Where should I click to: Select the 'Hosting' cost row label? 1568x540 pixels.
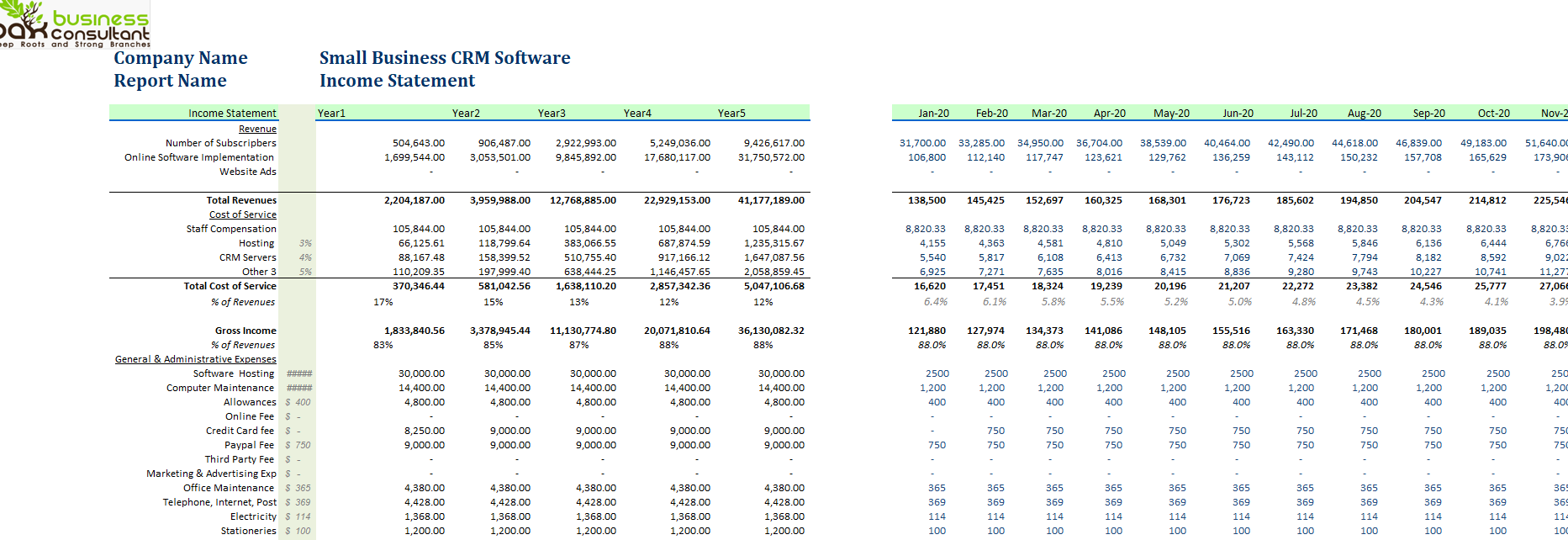click(256, 243)
